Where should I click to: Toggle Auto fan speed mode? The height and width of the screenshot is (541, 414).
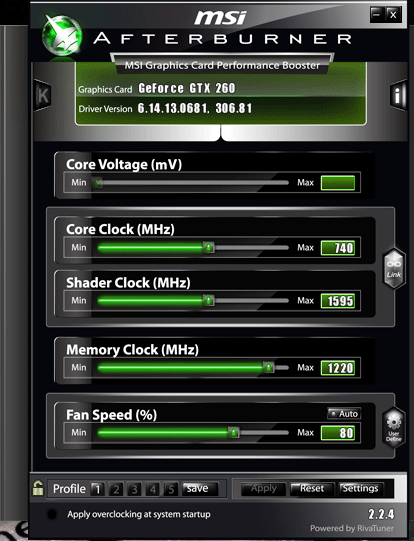click(x=344, y=413)
